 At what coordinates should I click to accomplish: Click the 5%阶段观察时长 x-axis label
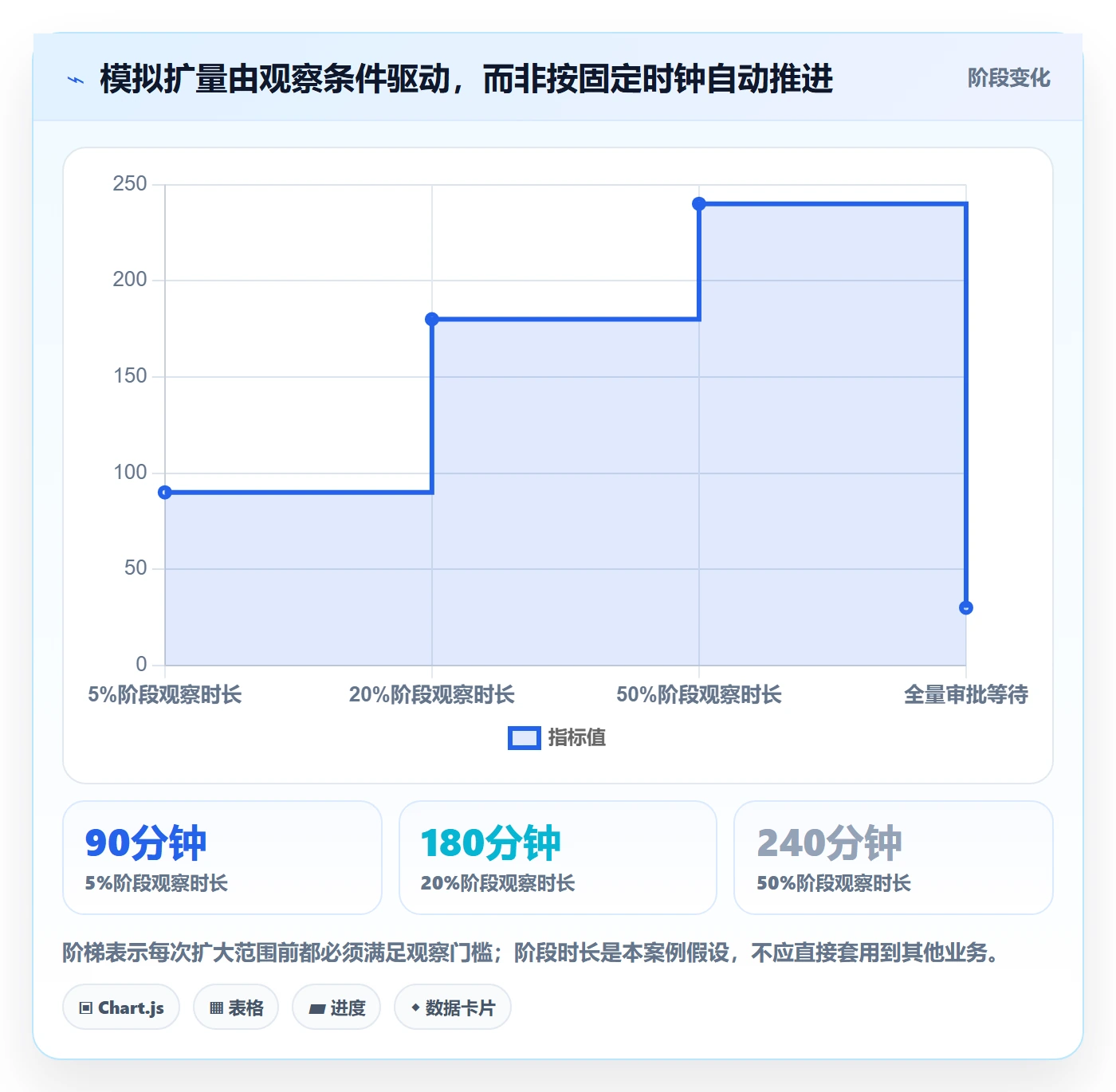pos(165,695)
